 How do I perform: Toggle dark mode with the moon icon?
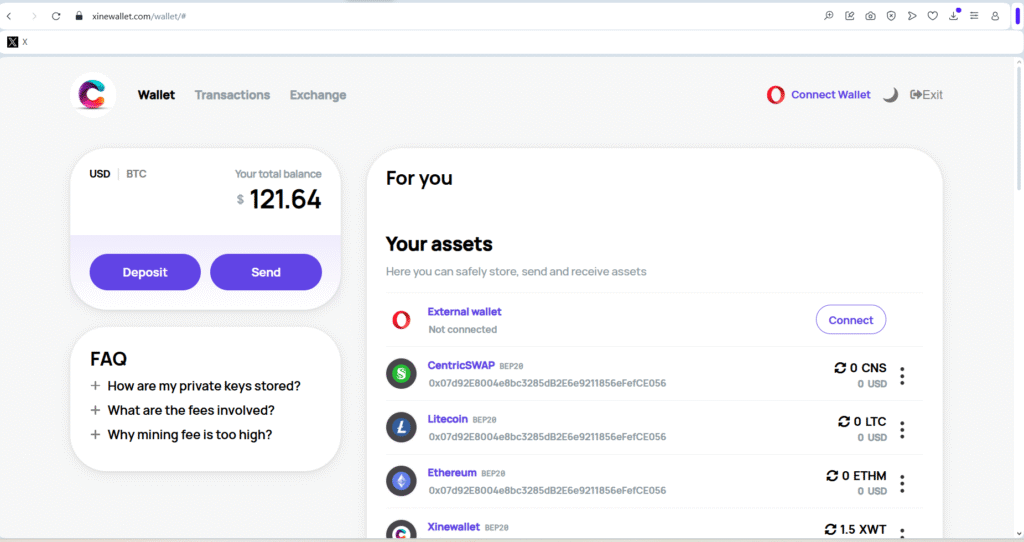pyautogui.click(x=890, y=95)
